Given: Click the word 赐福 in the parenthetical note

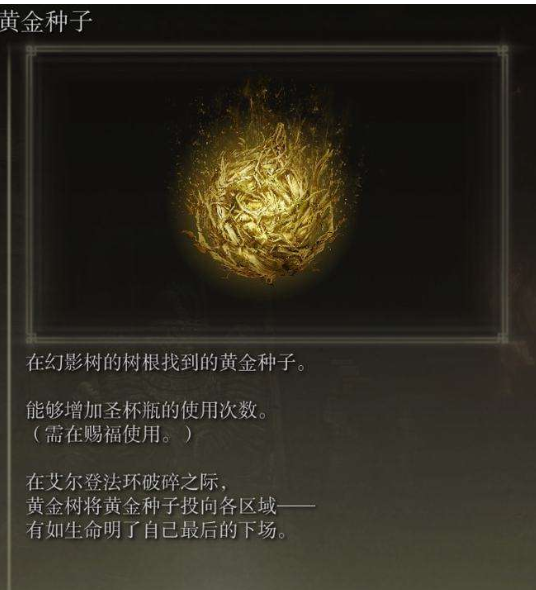Looking at the screenshot, I should click(103, 433).
